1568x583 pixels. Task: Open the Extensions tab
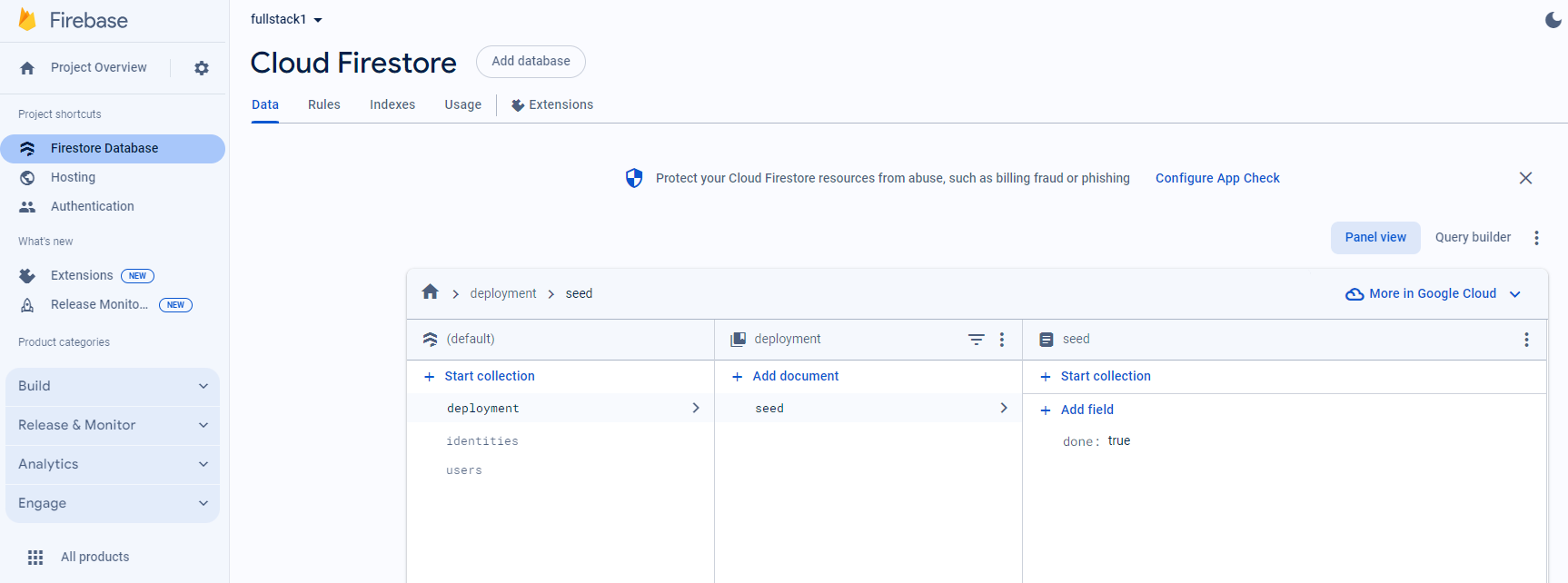click(x=552, y=105)
